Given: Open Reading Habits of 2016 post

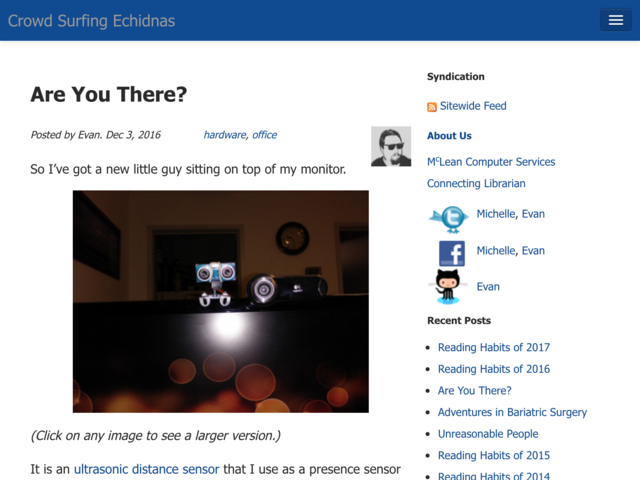Looking at the screenshot, I should [x=494, y=369].
